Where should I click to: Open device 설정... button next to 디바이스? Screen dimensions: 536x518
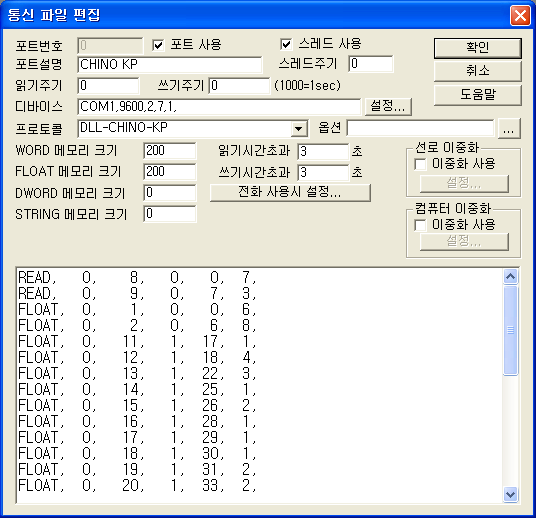tap(388, 106)
